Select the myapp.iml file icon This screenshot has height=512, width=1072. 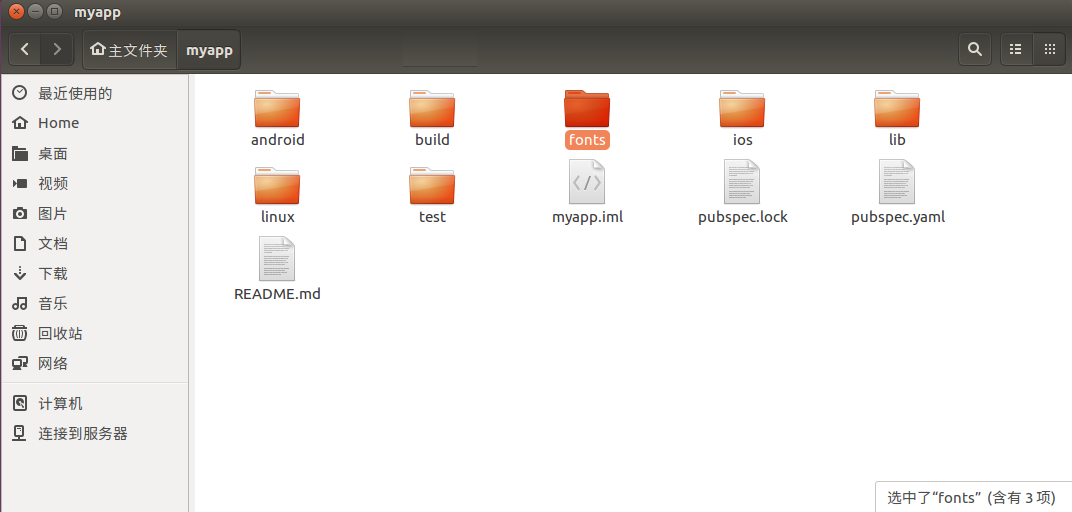(x=587, y=182)
